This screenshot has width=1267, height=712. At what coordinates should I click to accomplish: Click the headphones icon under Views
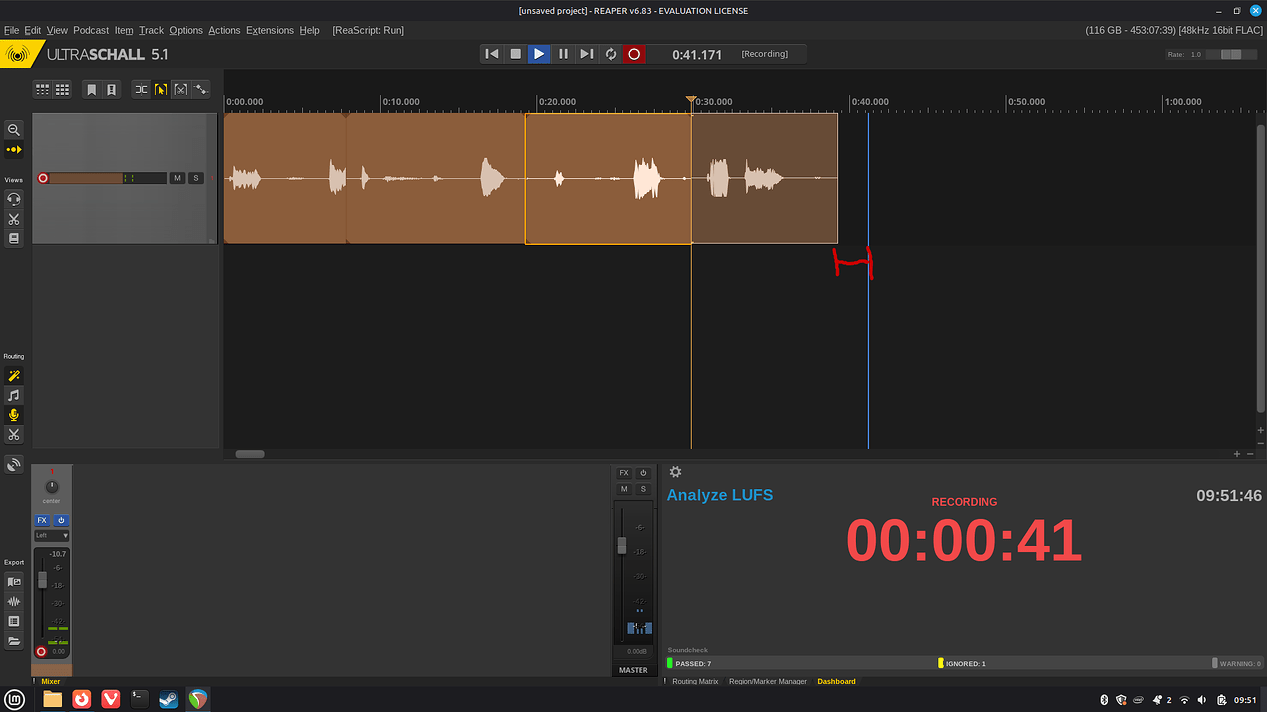pyautogui.click(x=14, y=199)
